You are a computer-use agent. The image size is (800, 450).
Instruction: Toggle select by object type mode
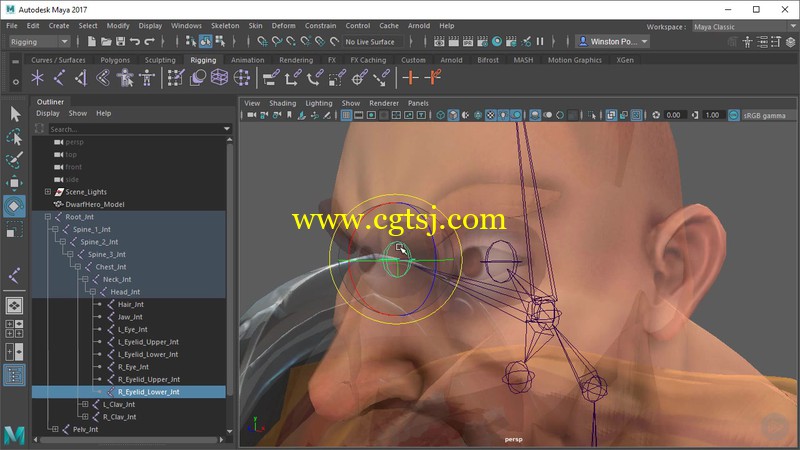pyautogui.click(x=206, y=41)
